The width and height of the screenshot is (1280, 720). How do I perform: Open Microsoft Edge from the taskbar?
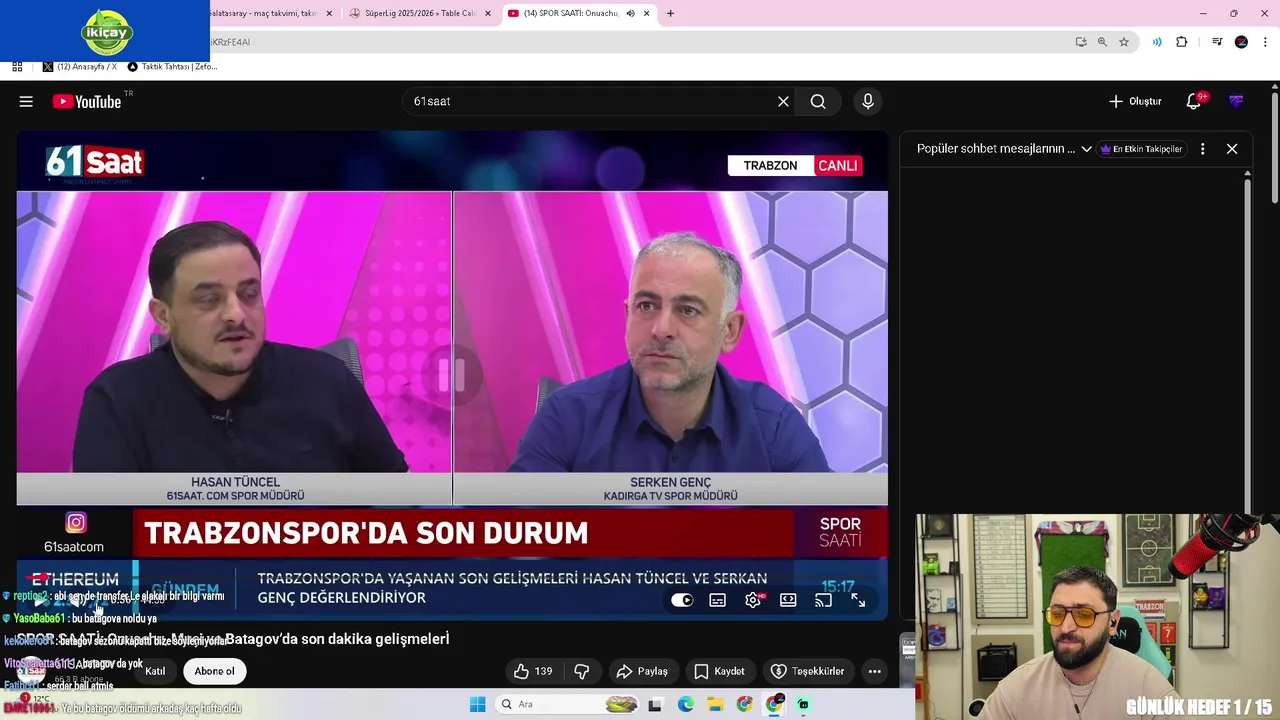coord(685,704)
